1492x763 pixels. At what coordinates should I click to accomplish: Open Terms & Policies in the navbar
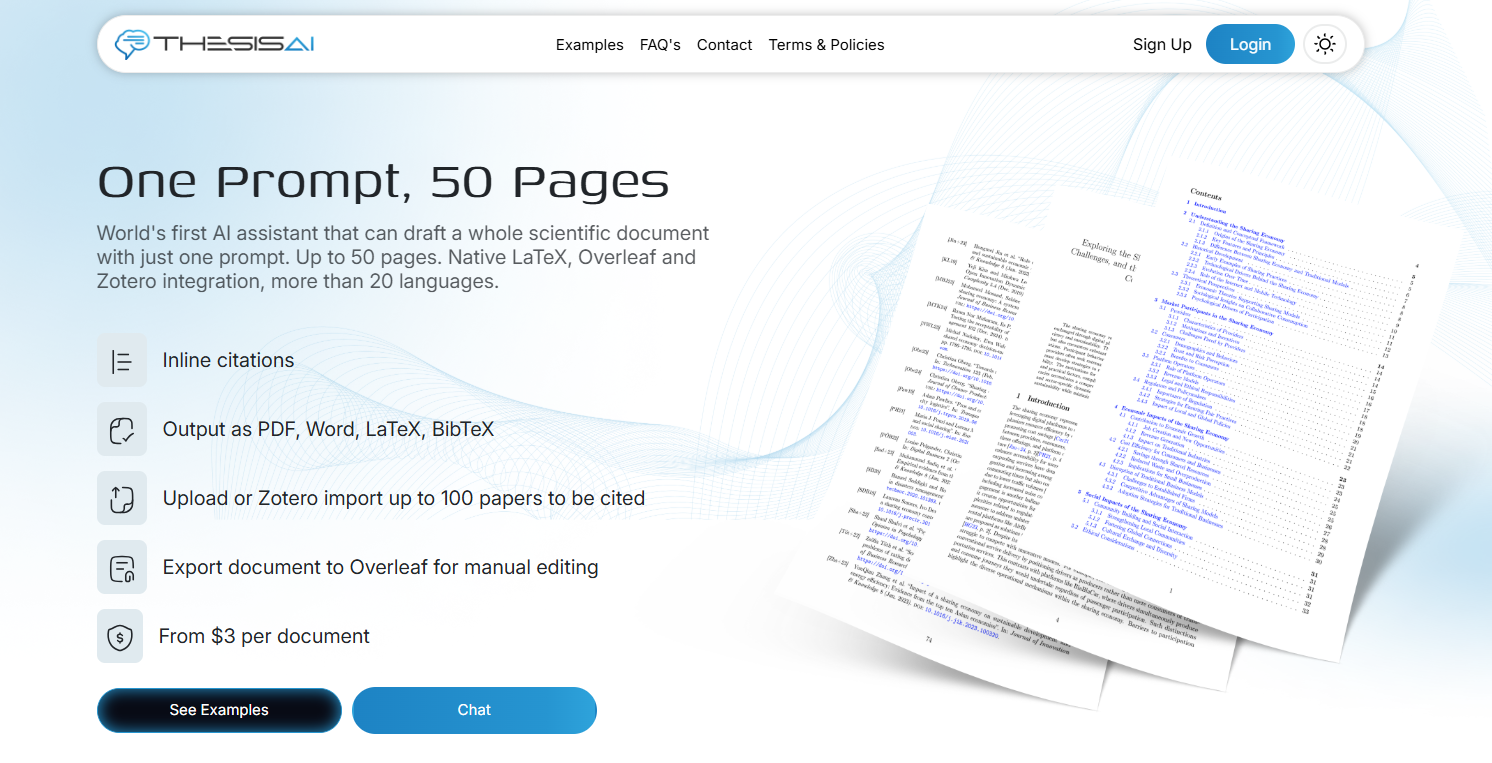[x=827, y=45]
